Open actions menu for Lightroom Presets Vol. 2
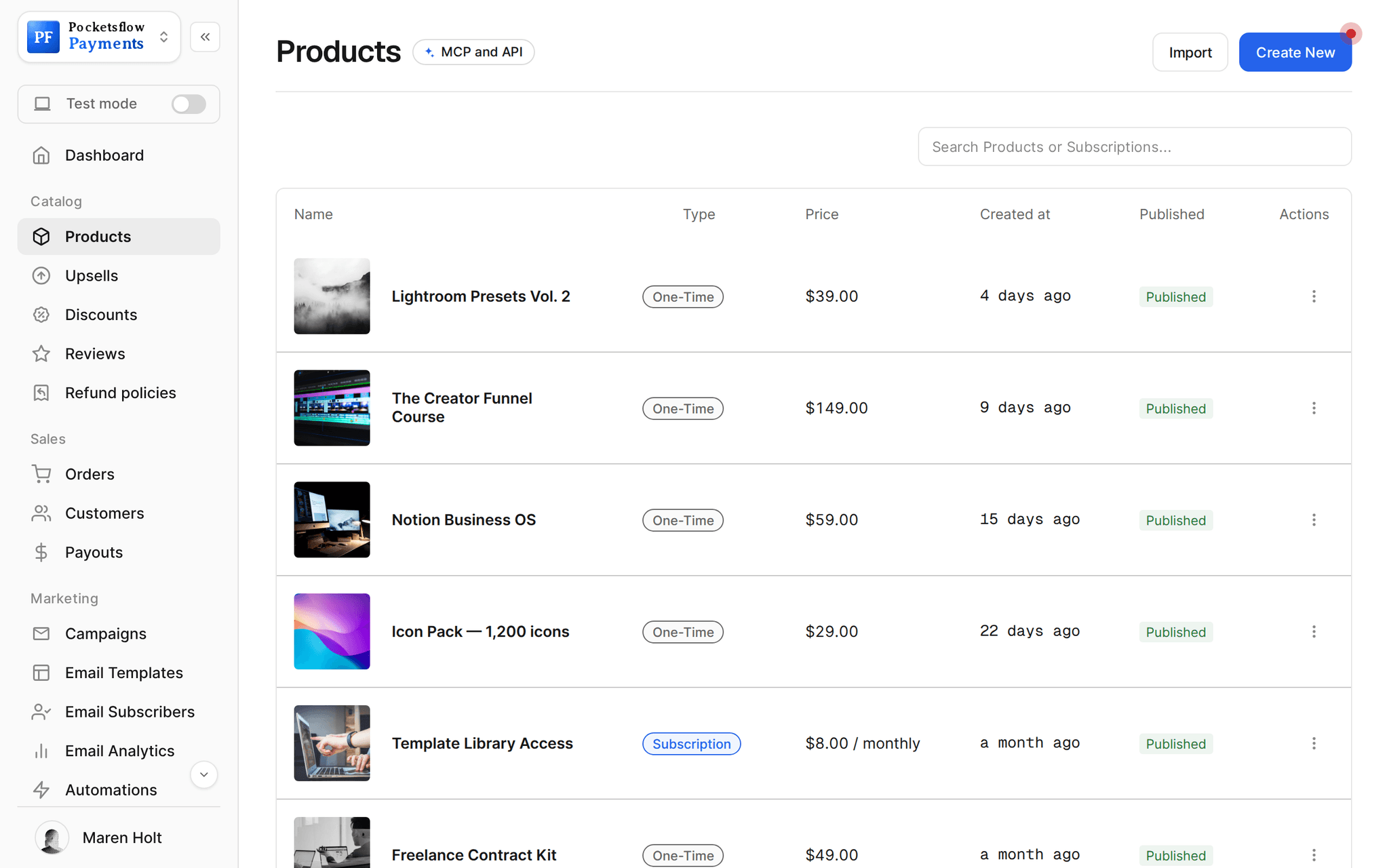 click(1314, 296)
